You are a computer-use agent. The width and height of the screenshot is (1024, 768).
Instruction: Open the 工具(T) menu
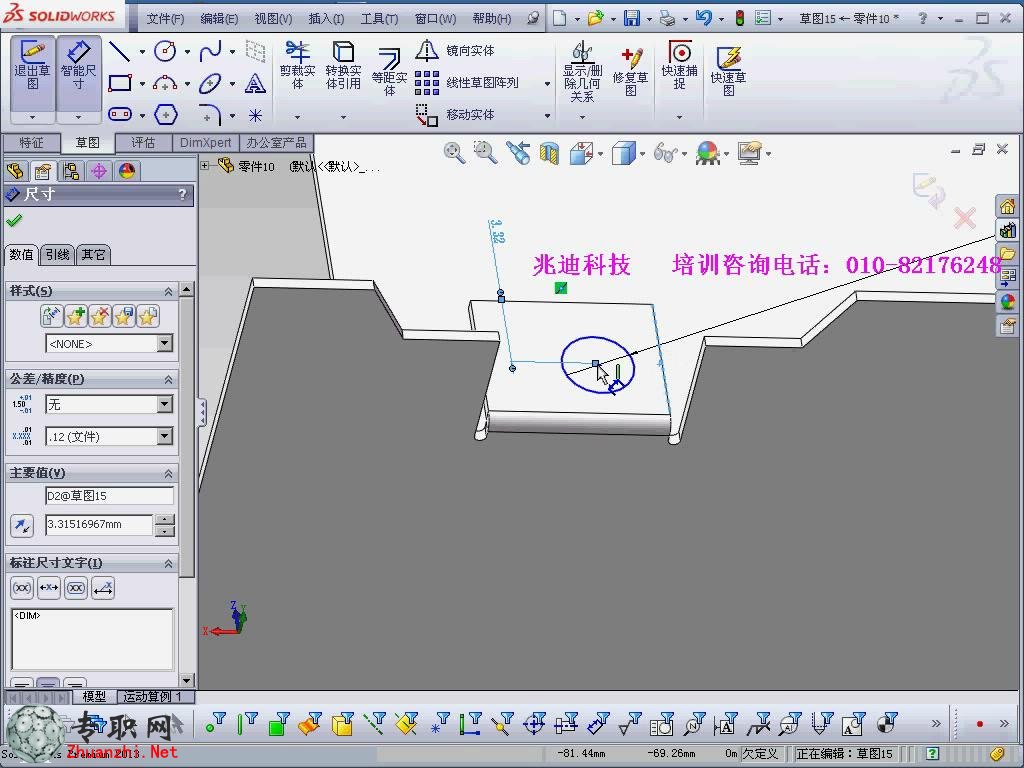click(379, 19)
